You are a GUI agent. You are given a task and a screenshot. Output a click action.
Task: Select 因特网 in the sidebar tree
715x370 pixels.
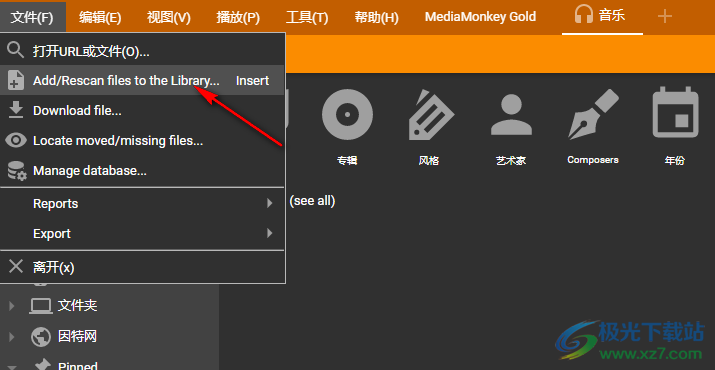(x=78, y=337)
